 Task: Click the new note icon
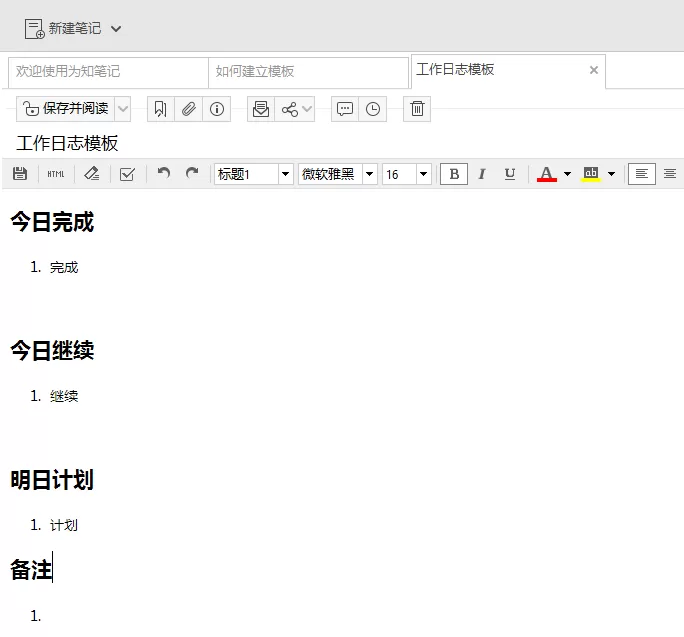(34, 29)
